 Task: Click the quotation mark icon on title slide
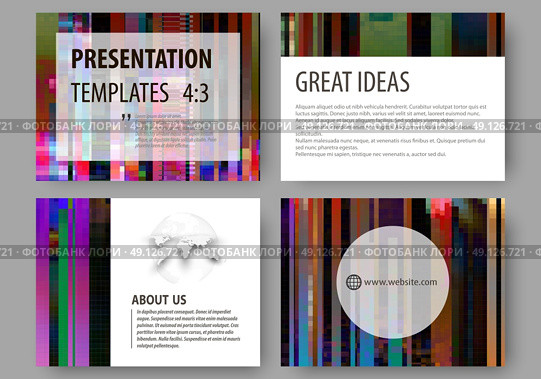[126, 117]
